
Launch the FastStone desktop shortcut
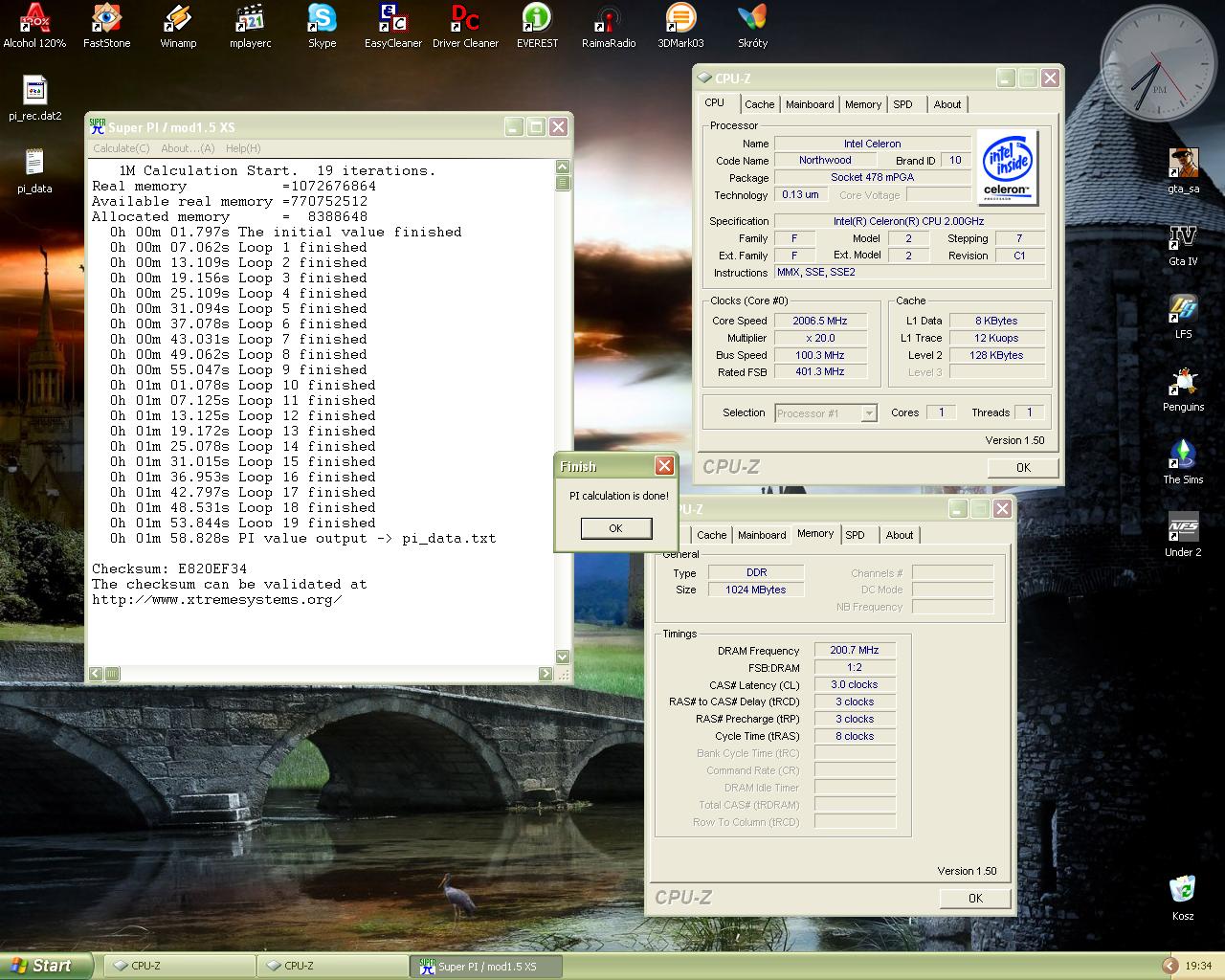point(106,19)
